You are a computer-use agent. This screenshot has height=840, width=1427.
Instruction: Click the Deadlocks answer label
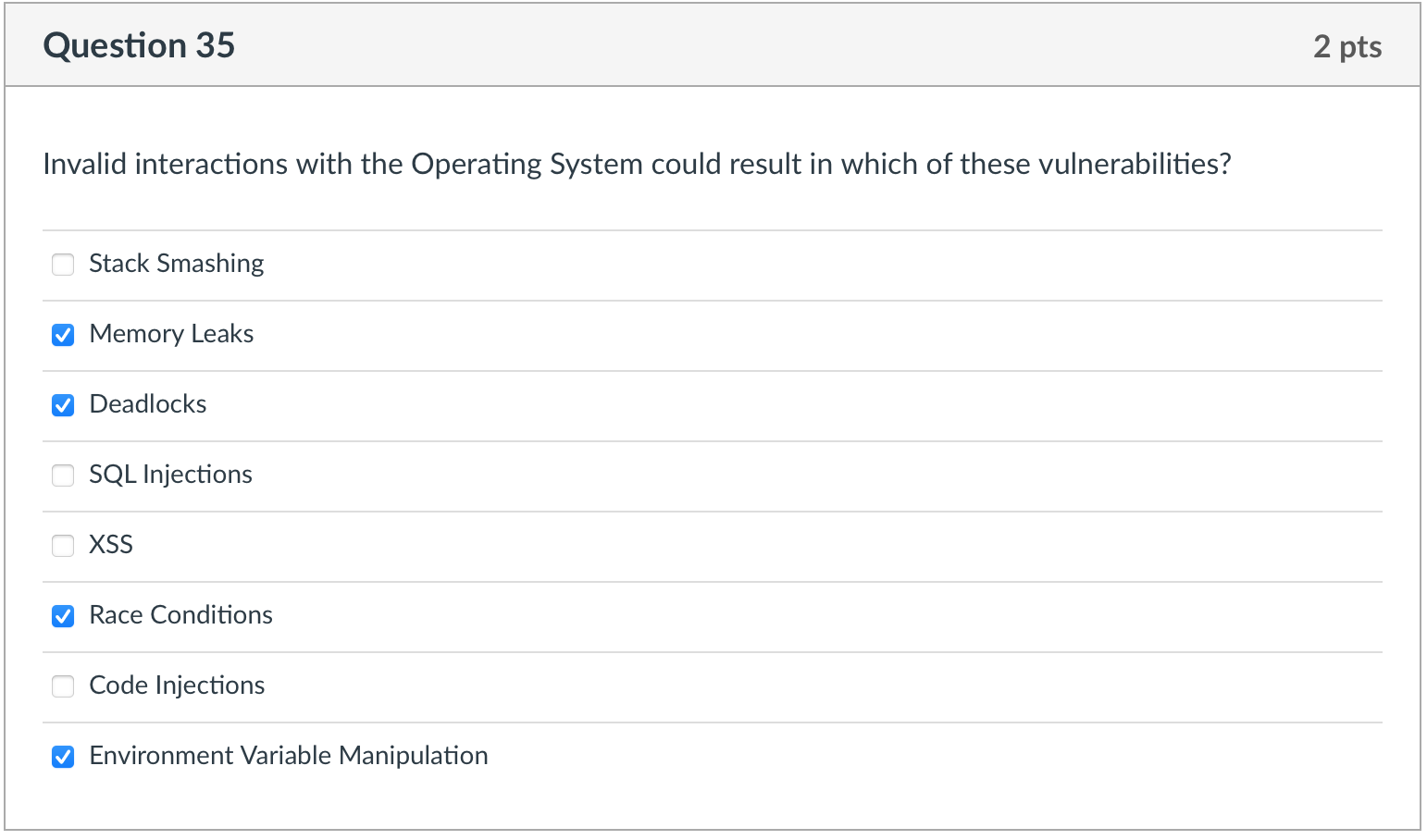[x=148, y=404]
